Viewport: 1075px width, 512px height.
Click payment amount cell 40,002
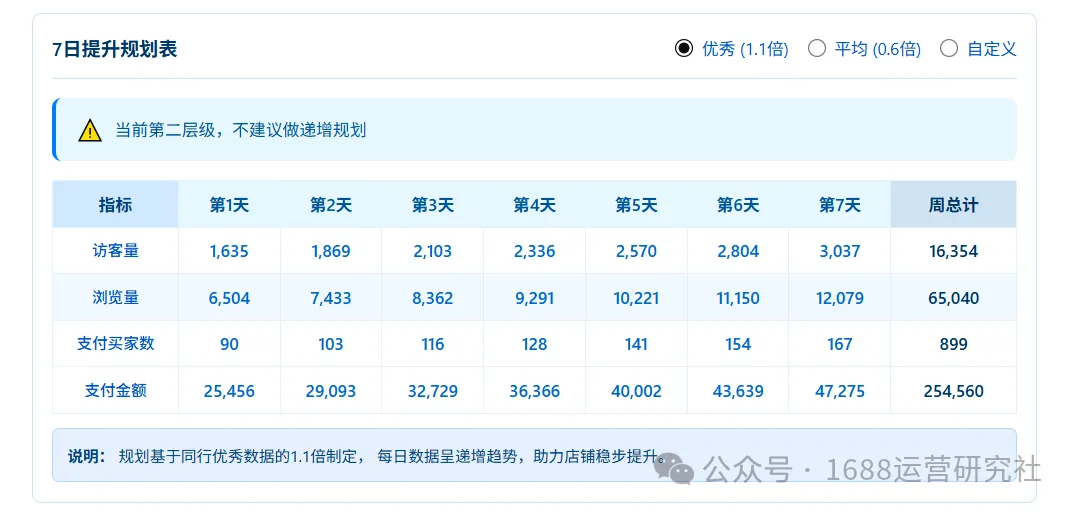point(636,391)
